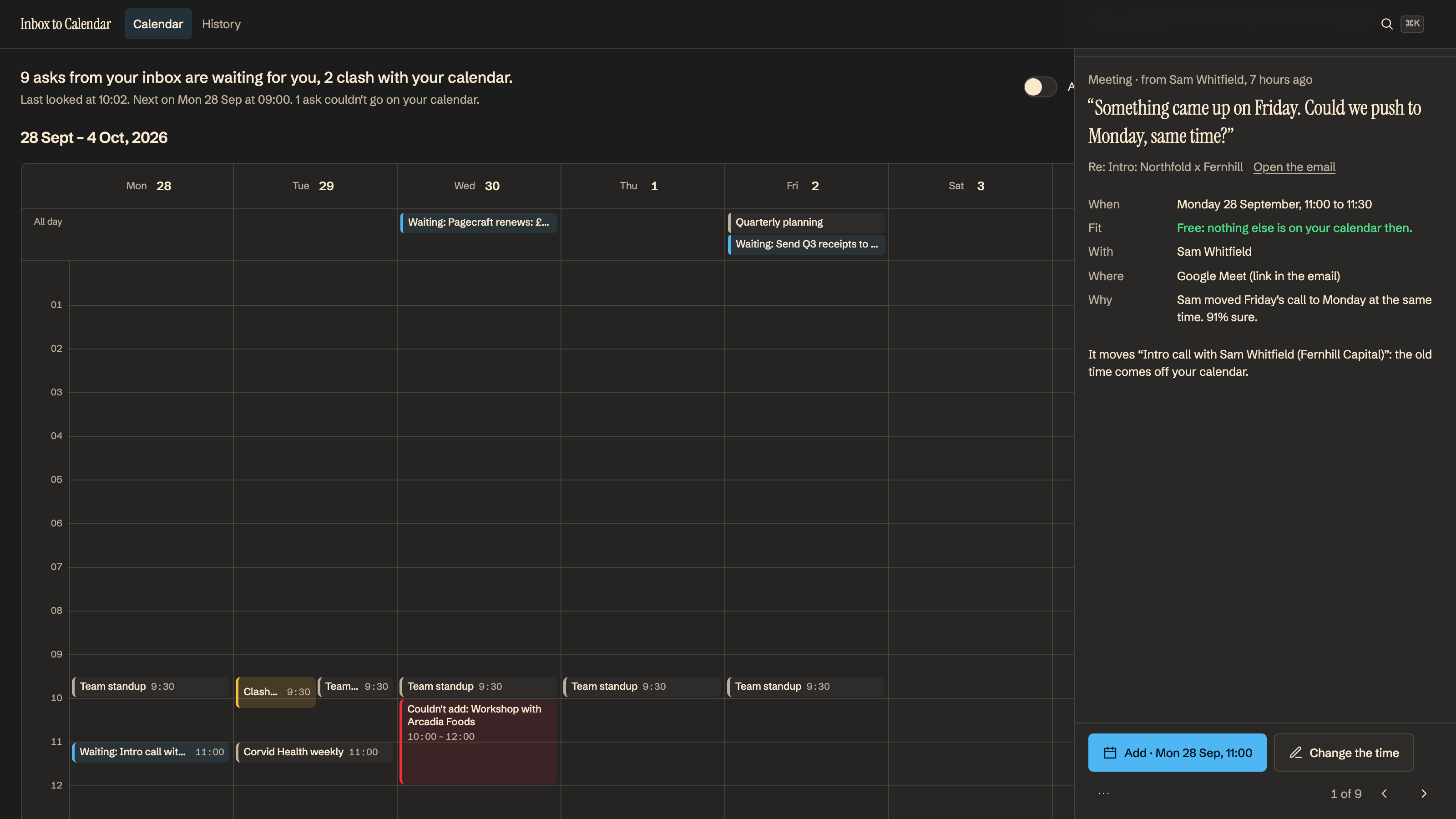Image resolution: width=1456 pixels, height=819 pixels.
Task: Open the Couldn't add: Workshop with Arcadia Foods event
Action: [478, 742]
